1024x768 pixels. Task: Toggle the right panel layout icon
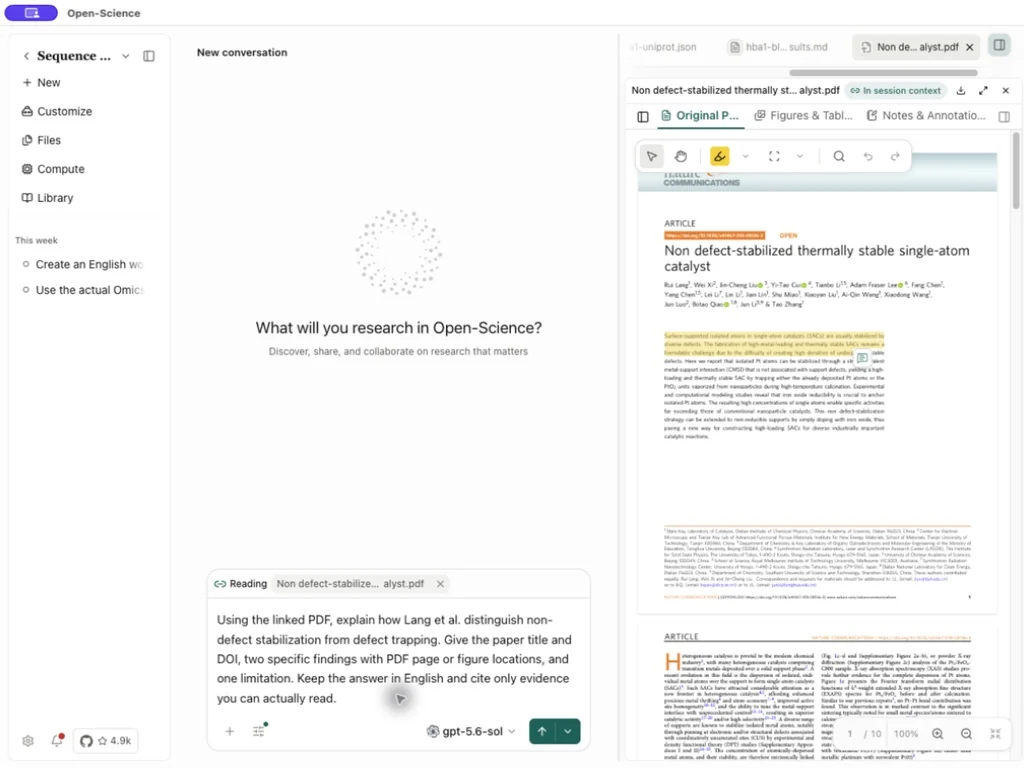click(x=999, y=45)
